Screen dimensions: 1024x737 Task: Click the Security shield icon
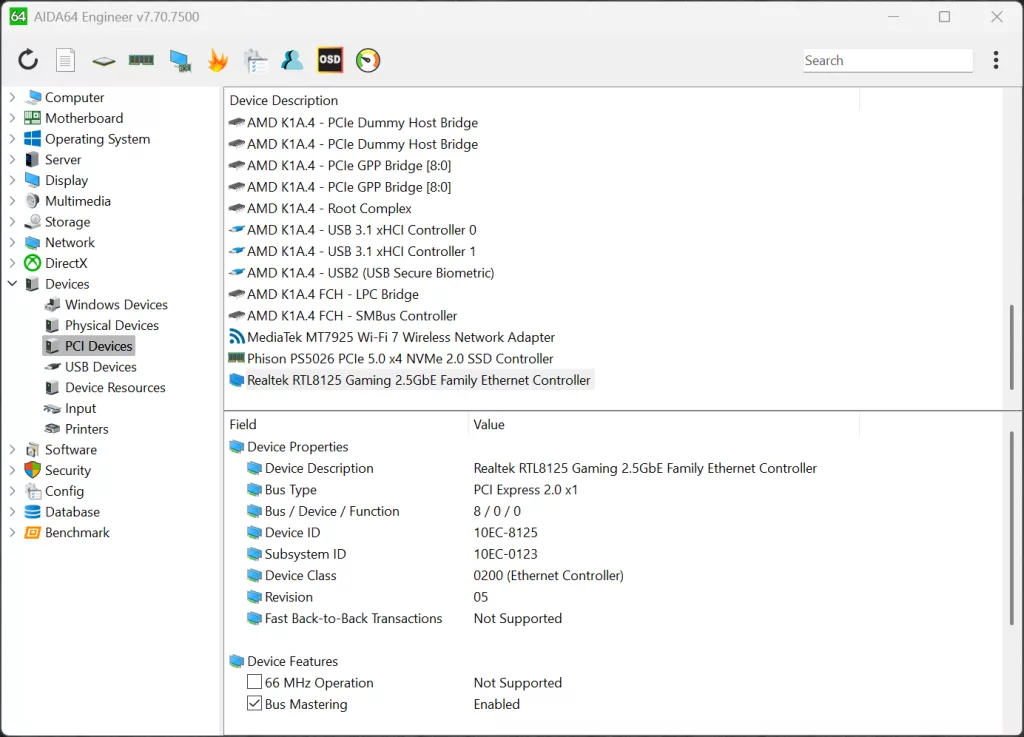[x=33, y=470]
